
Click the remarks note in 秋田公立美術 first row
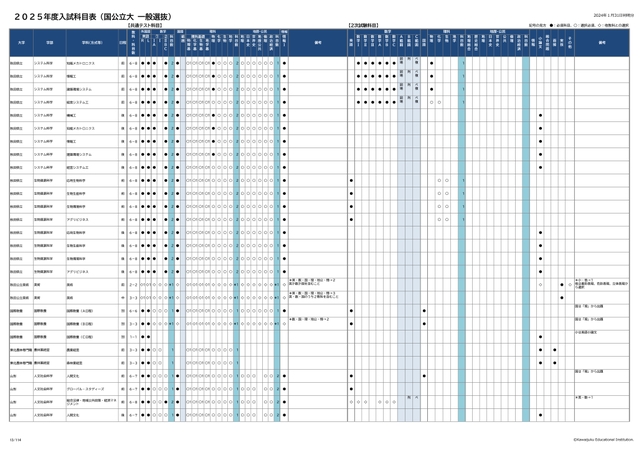[317, 283]
